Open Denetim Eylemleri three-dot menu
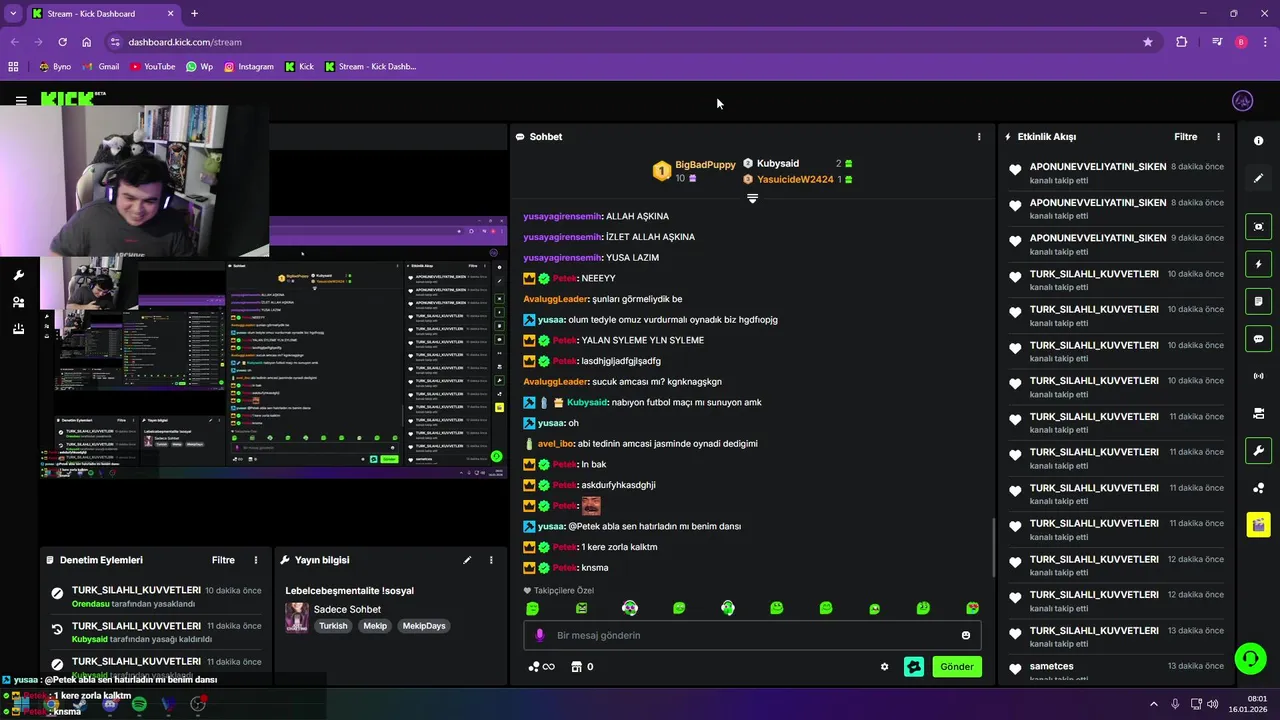This screenshot has height=720, width=1280. point(256,560)
